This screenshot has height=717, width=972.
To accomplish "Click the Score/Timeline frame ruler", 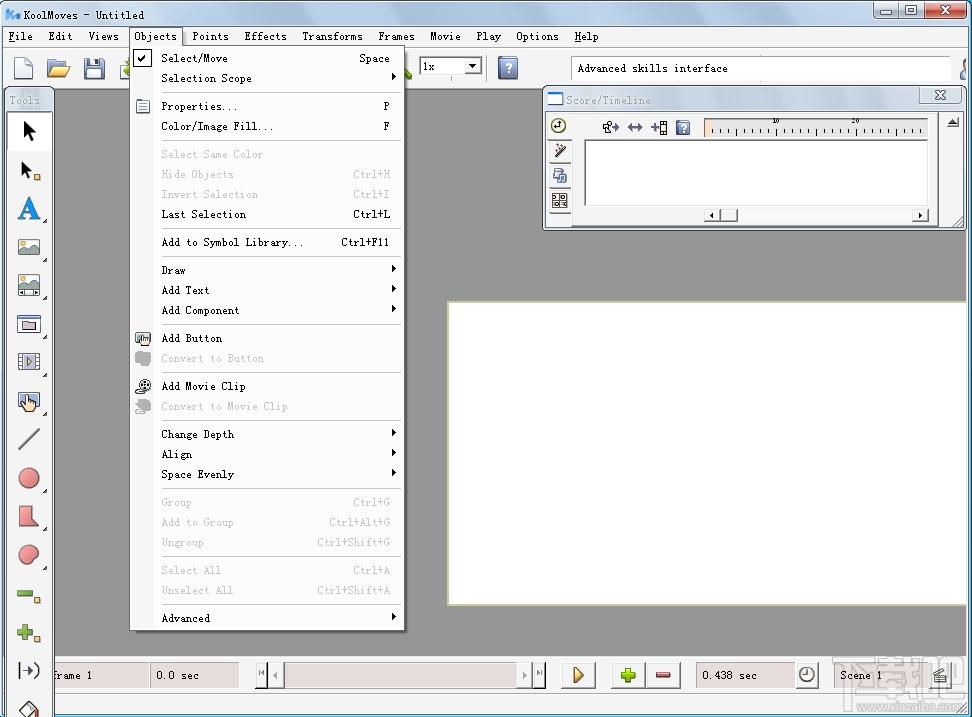I will coord(814,128).
